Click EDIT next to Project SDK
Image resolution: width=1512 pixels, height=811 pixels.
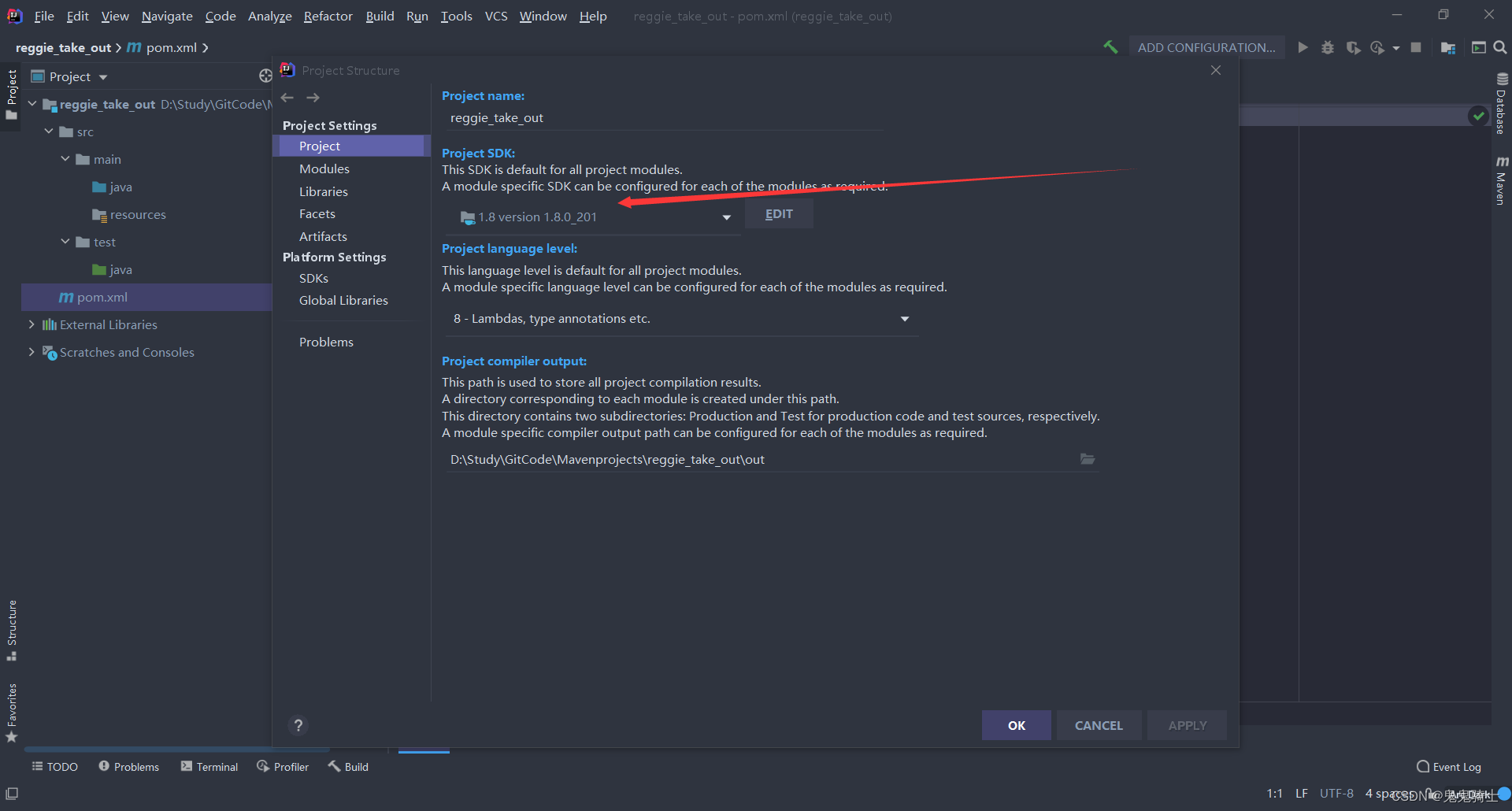tap(779, 214)
